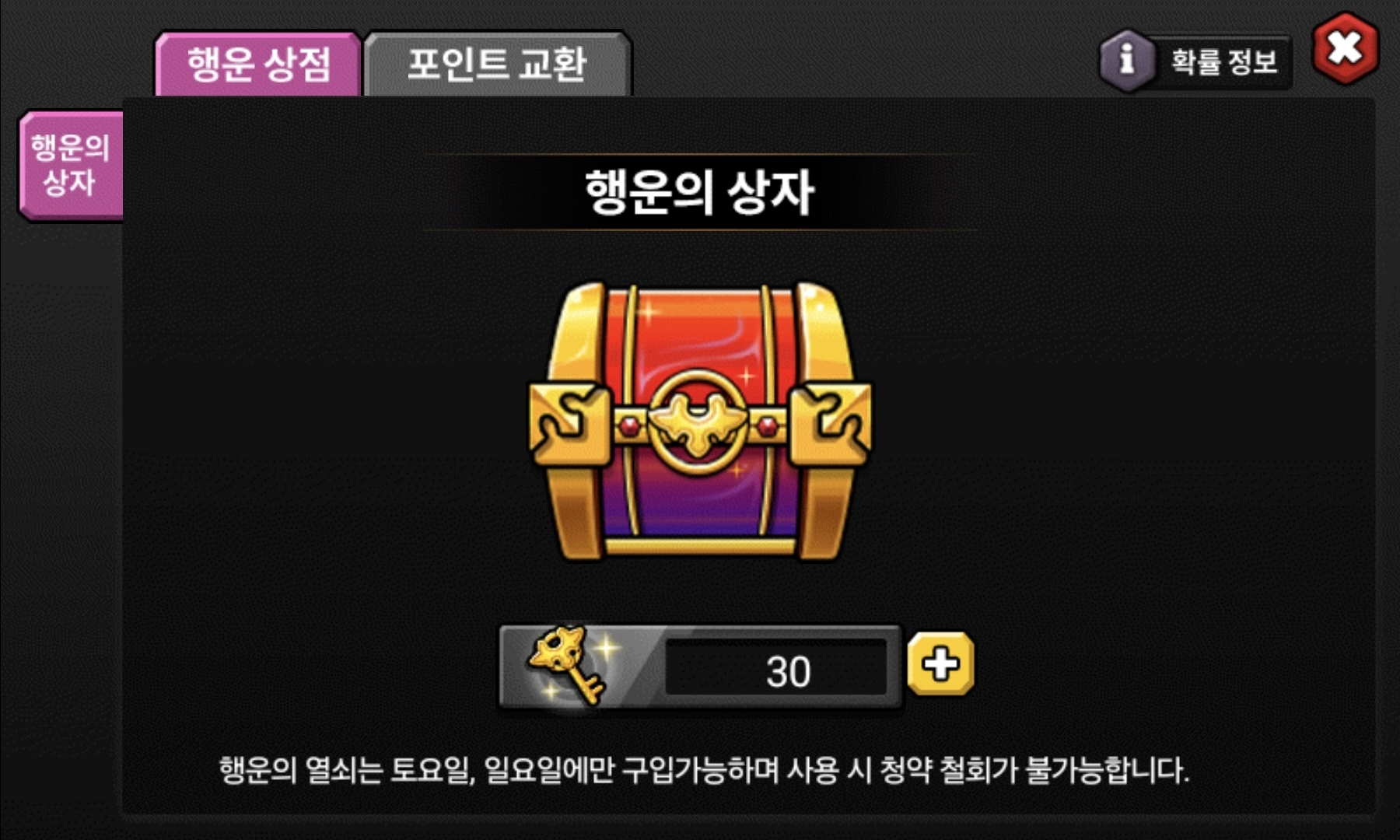Close the shop with red X
Image resolution: width=1400 pixels, height=840 pixels.
tap(1346, 49)
